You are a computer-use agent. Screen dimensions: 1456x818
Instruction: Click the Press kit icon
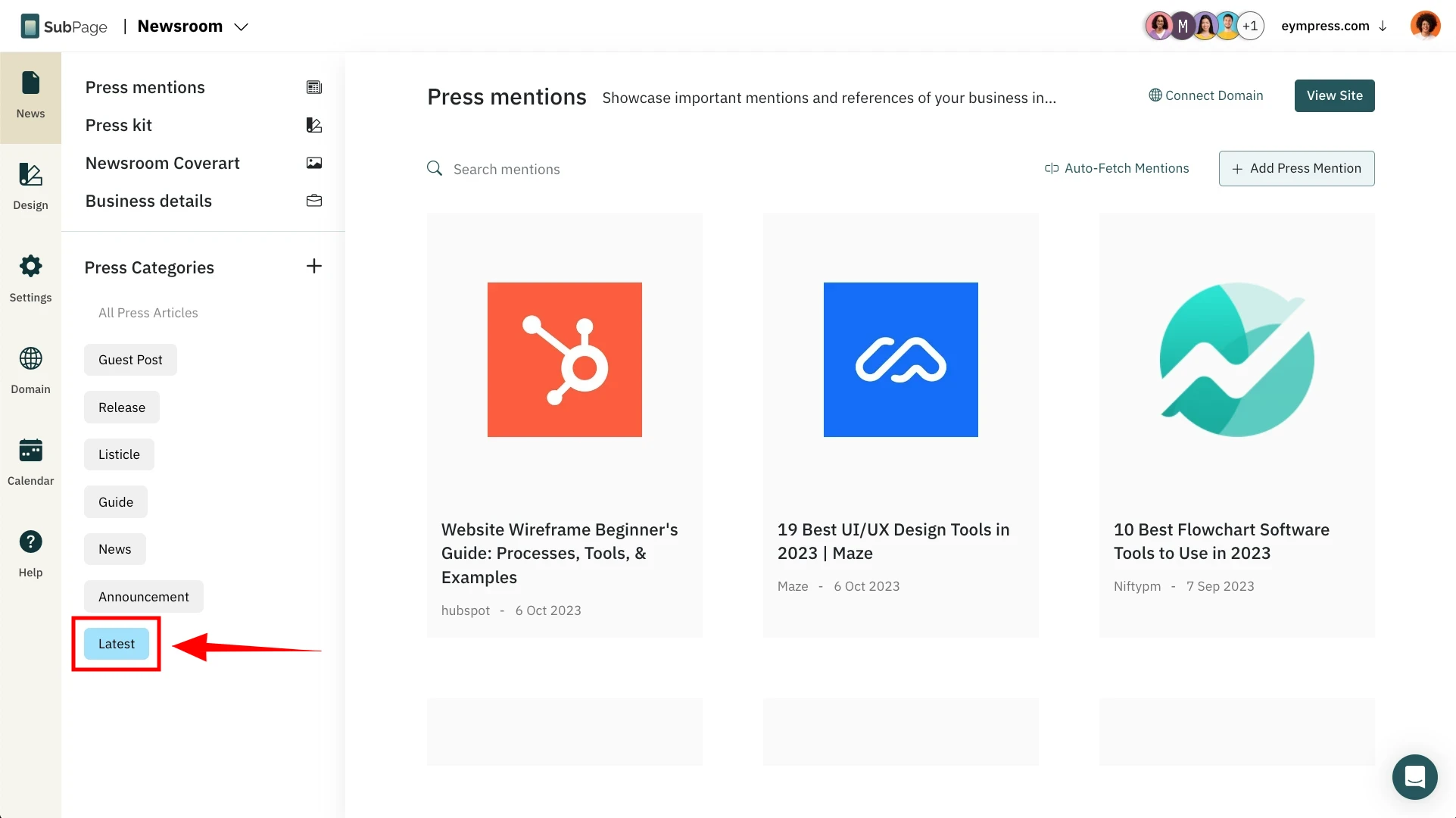point(314,125)
